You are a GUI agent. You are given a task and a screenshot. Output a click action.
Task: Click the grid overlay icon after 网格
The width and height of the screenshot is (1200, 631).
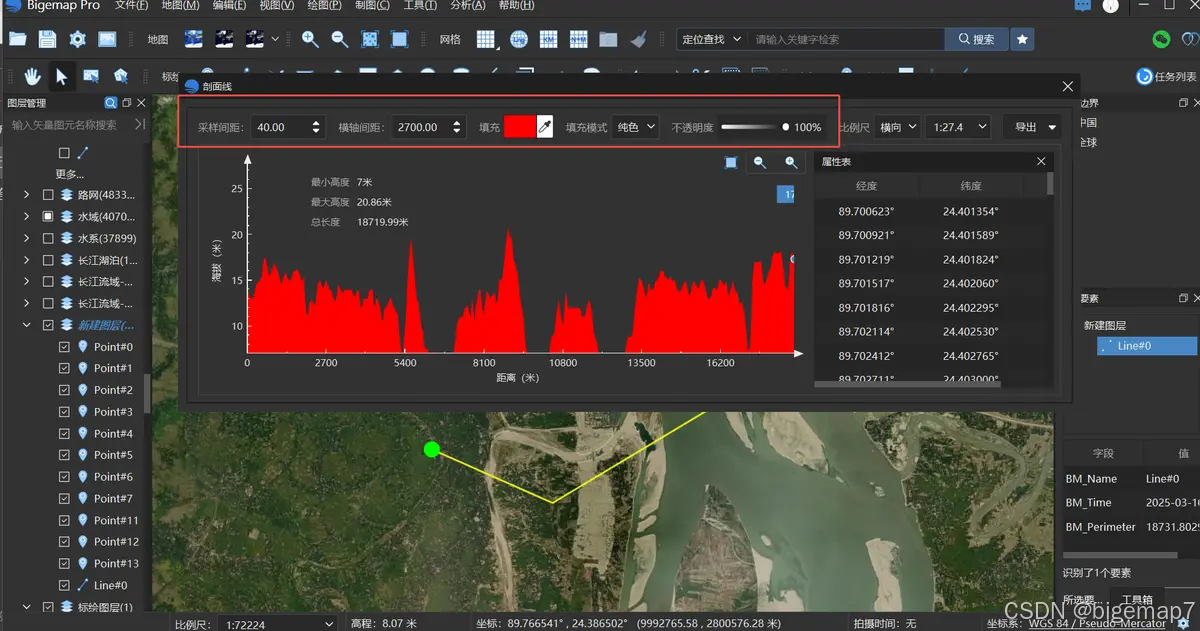tap(486, 39)
